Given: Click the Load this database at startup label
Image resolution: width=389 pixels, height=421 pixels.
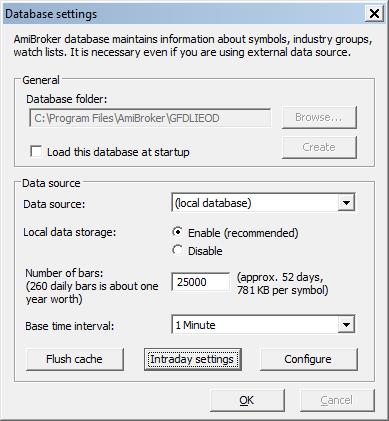Looking at the screenshot, I should coord(118,152).
